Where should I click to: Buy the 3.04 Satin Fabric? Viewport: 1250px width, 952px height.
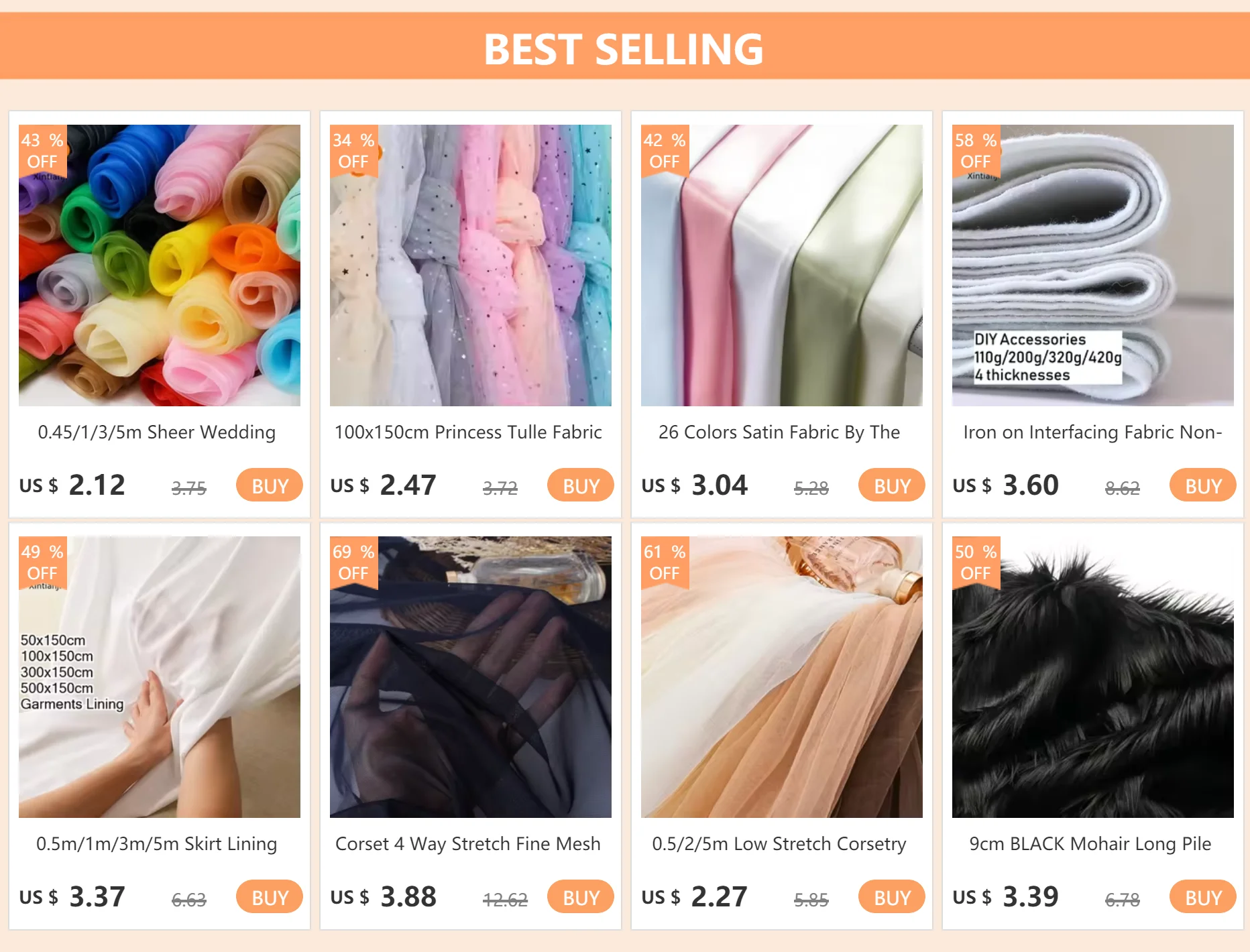(892, 485)
